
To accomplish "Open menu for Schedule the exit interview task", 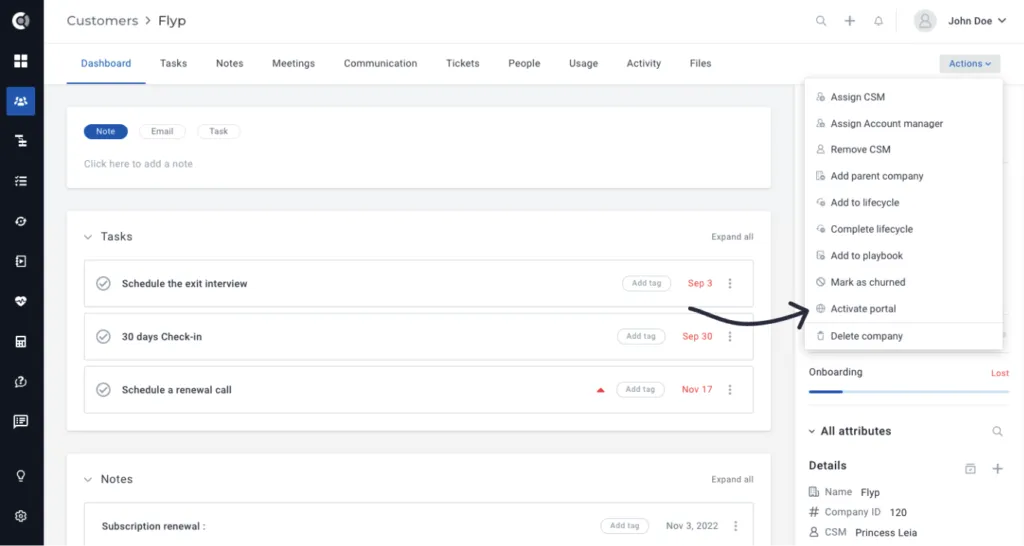I will (730, 283).
